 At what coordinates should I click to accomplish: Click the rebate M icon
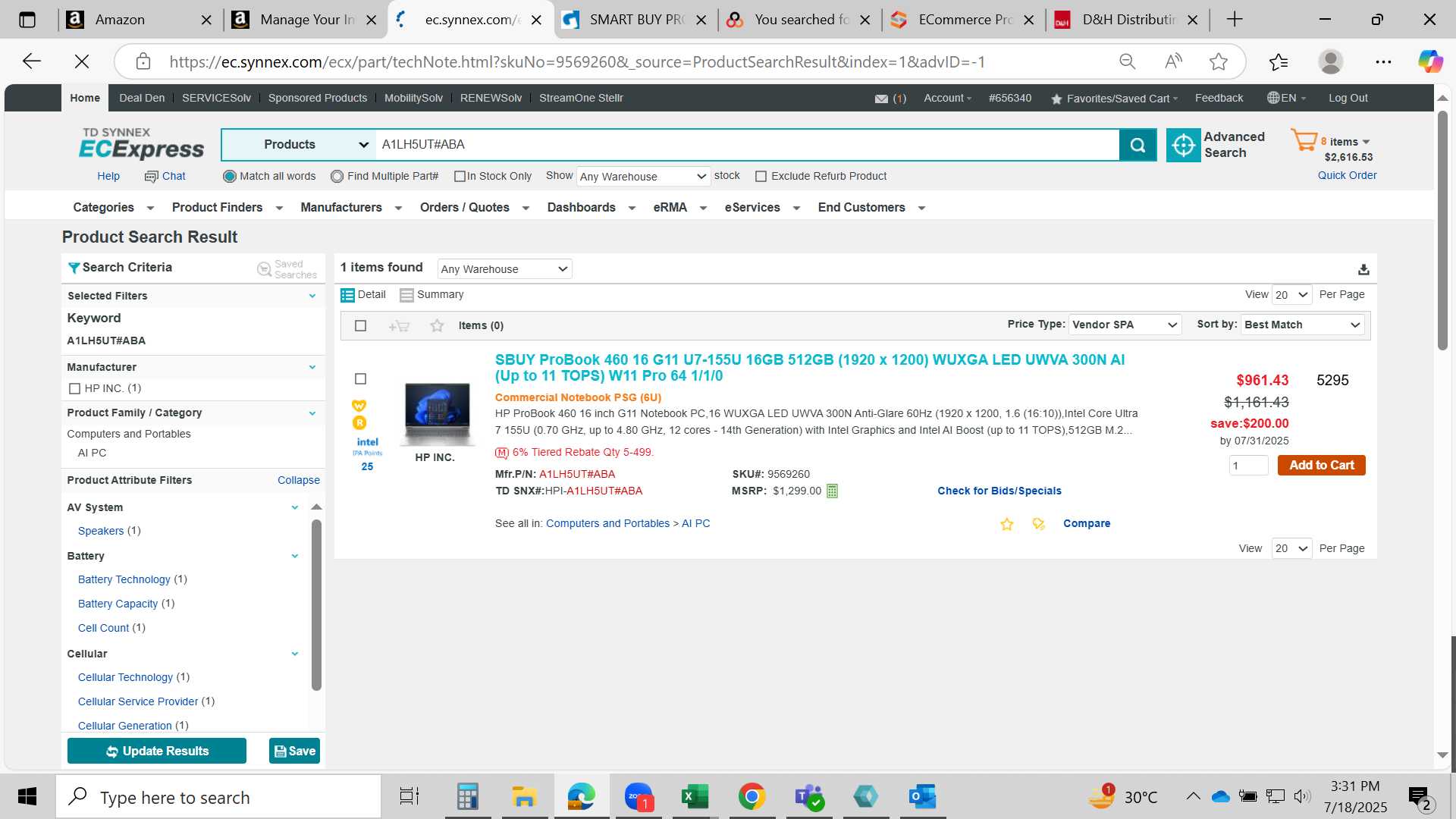[x=502, y=453]
